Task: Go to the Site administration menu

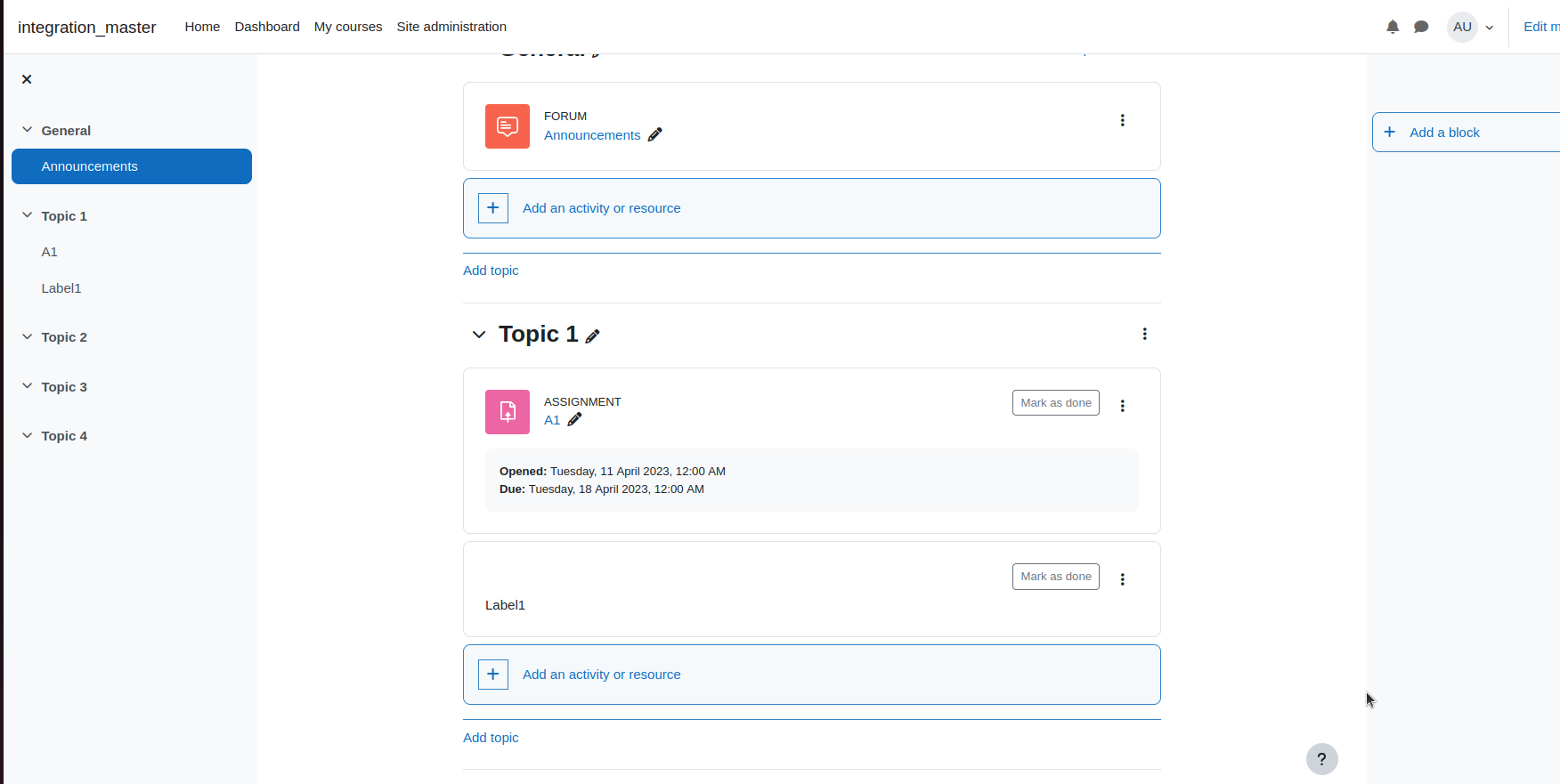Action: point(451,27)
